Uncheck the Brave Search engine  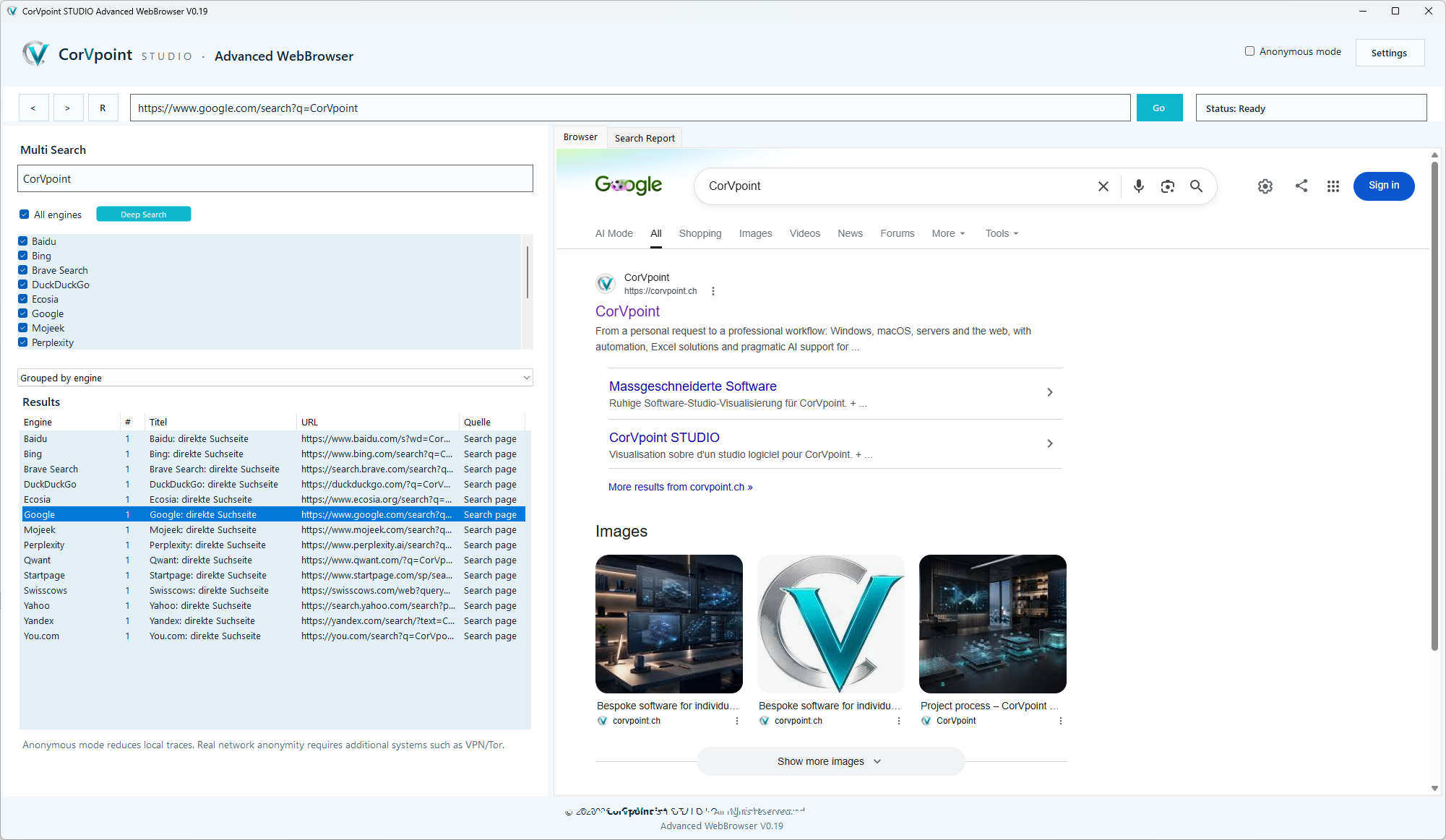23,270
